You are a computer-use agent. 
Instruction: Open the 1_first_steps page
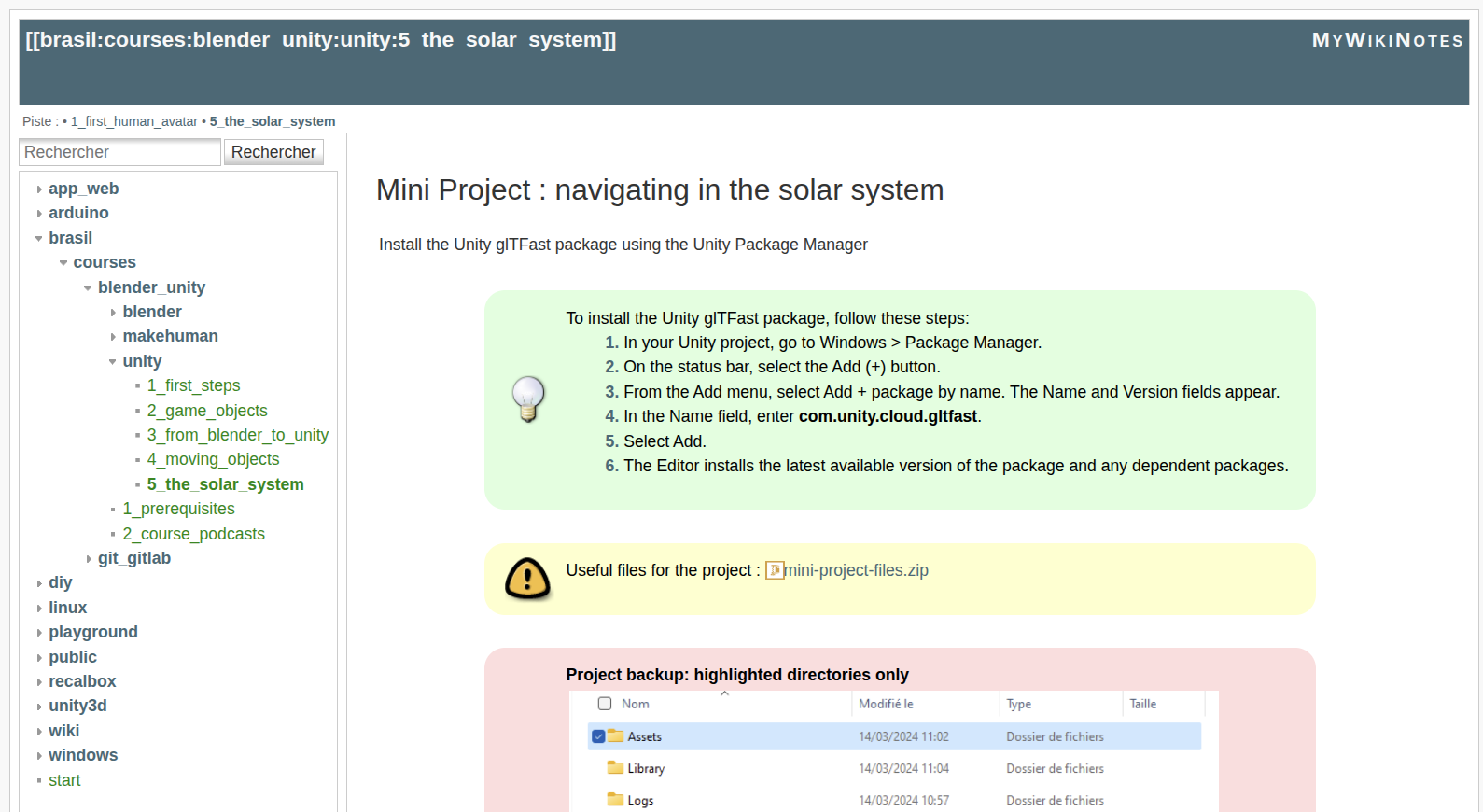(193, 385)
